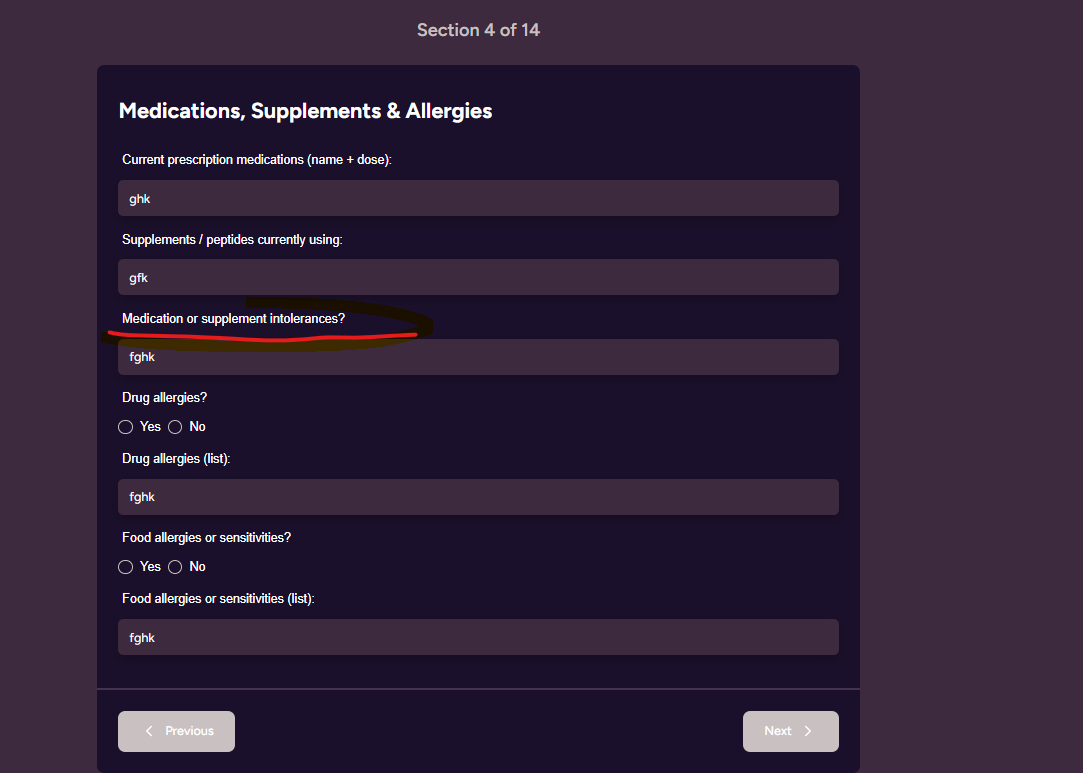Click the 'Supplements / peptides currently using' label
Image resolution: width=1083 pixels, height=773 pixels.
click(x=232, y=240)
